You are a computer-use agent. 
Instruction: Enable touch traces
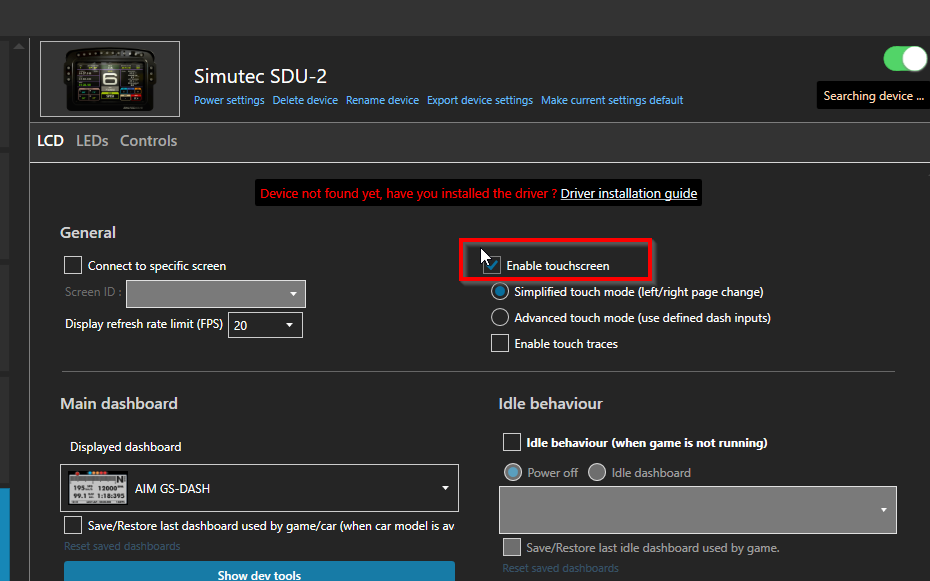click(x=500, y=342)
